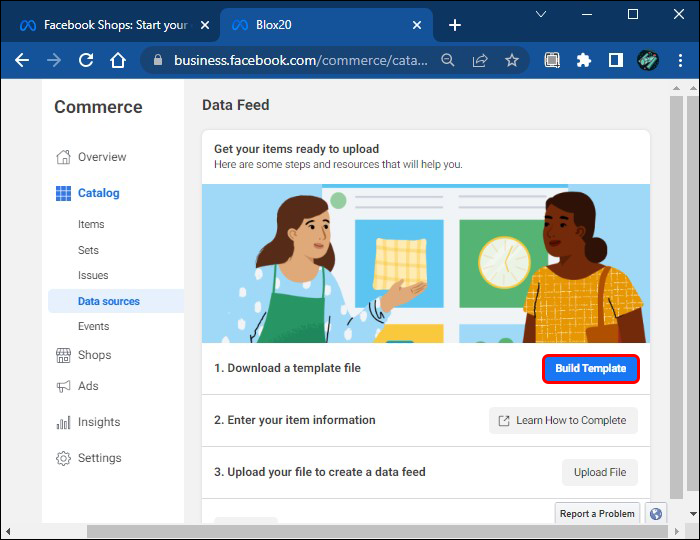Viewport: 700px width, 540px height.
Task: Click the Build Template button
Action: pyautogui.click(x=590, y=368)
